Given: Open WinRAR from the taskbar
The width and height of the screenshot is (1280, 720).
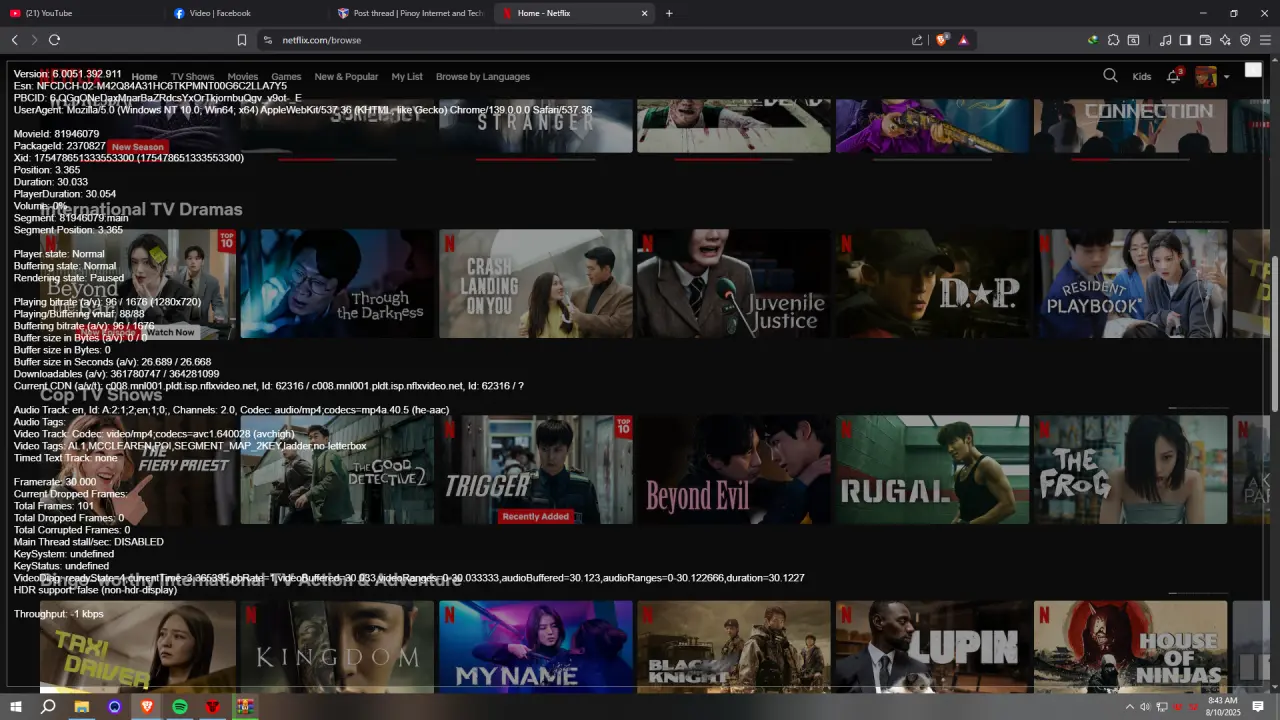Looking at the screenshot, I should [245, 707].
